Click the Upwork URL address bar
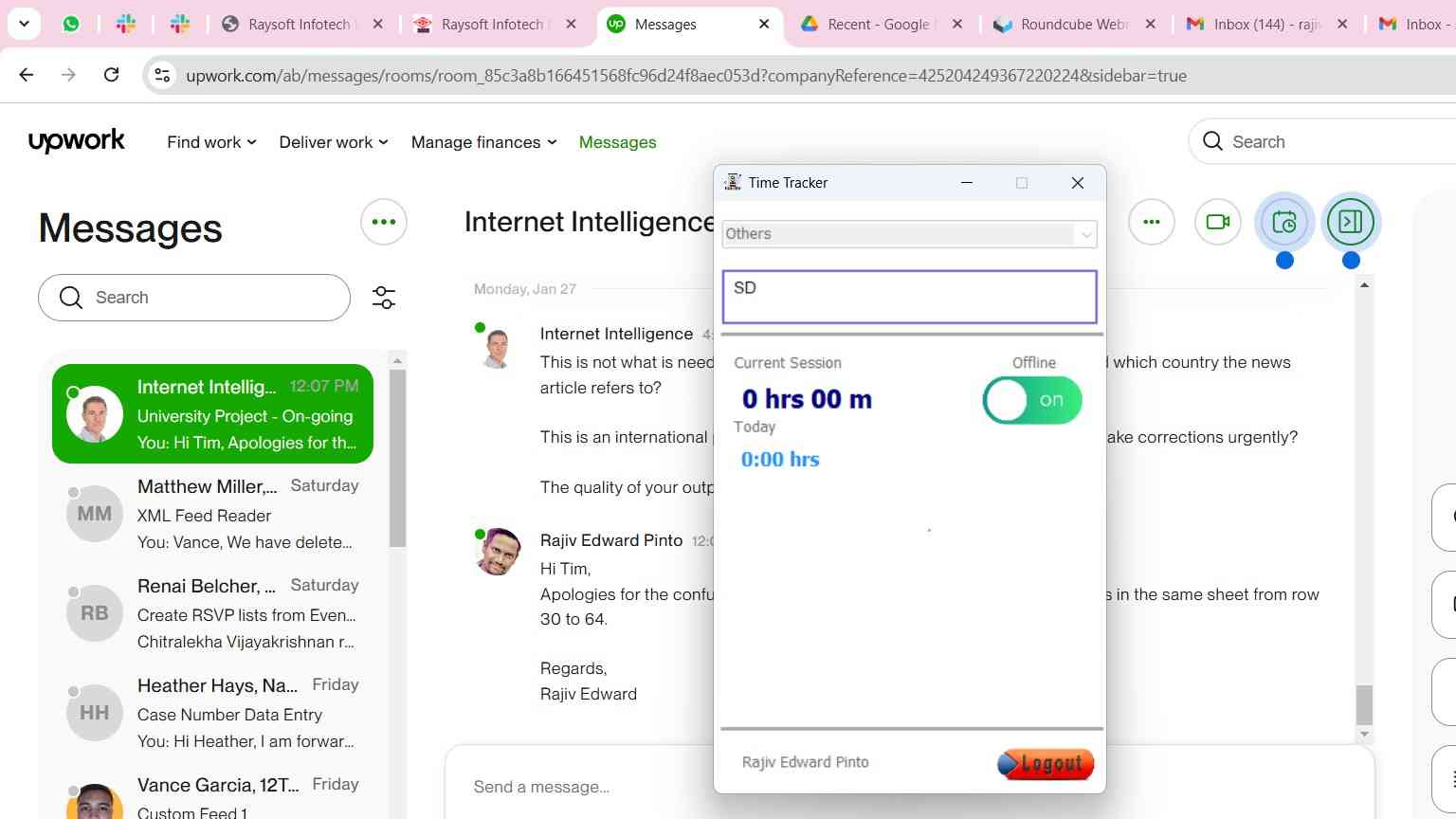This screenshot has width=1456, height=819. click(x=686, y=76)
